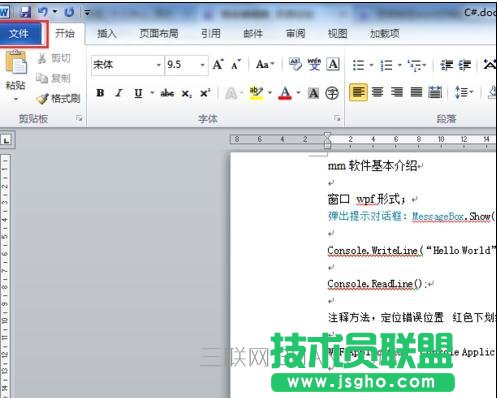
Task: Apply the yellow text highlight color
Action: pos(257,93)
